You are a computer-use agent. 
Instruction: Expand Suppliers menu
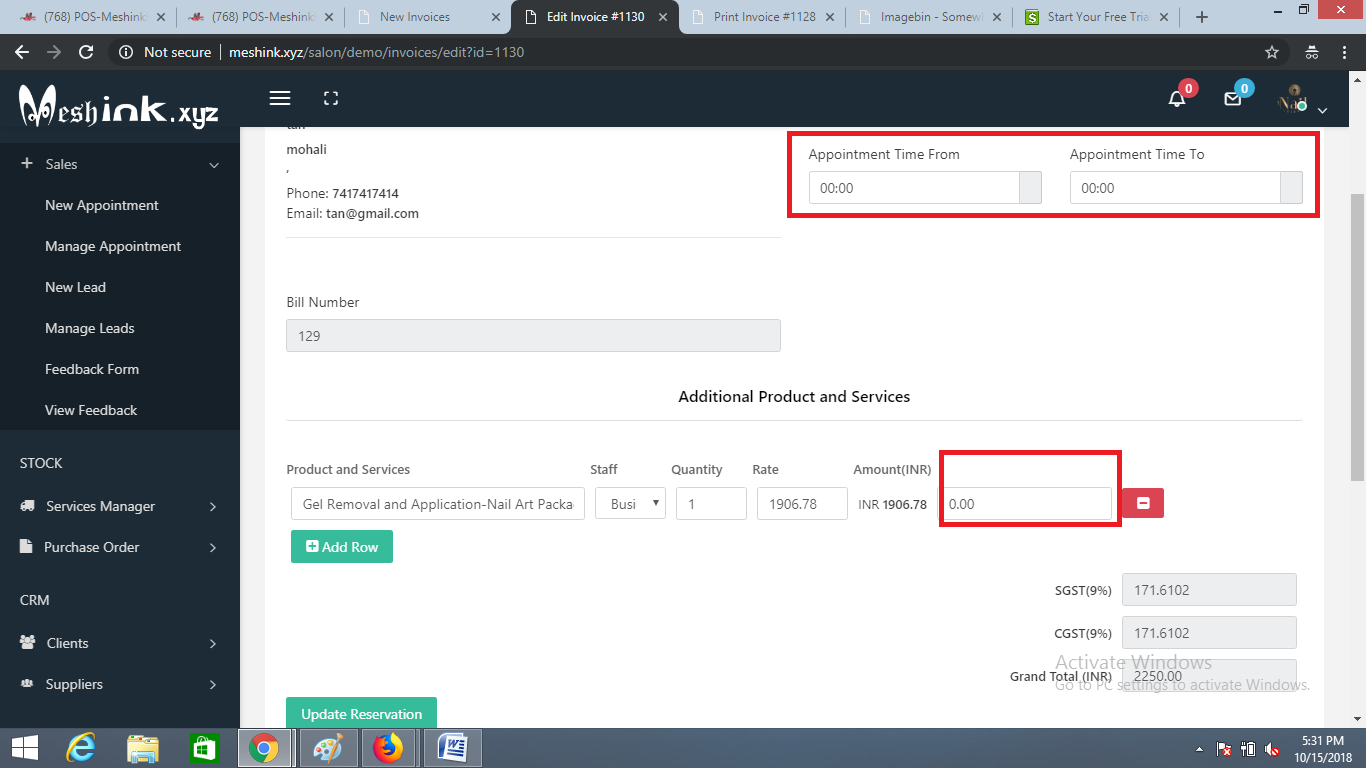tap(120, 684)
